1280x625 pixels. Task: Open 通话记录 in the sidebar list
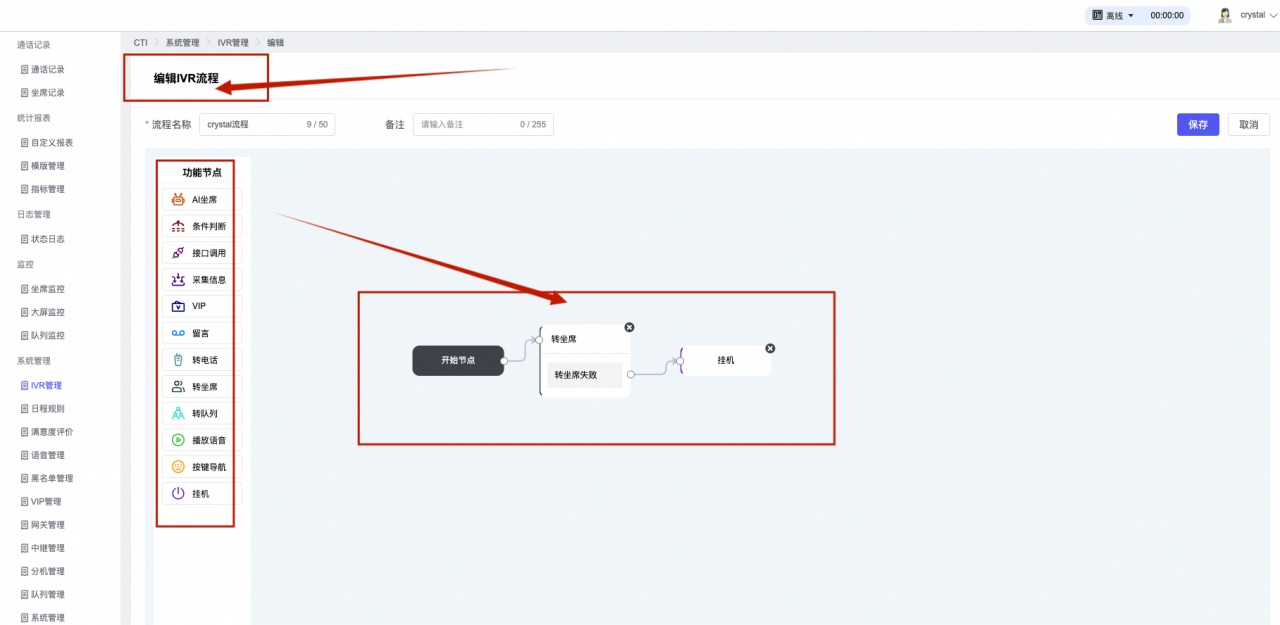coord(47,70)
